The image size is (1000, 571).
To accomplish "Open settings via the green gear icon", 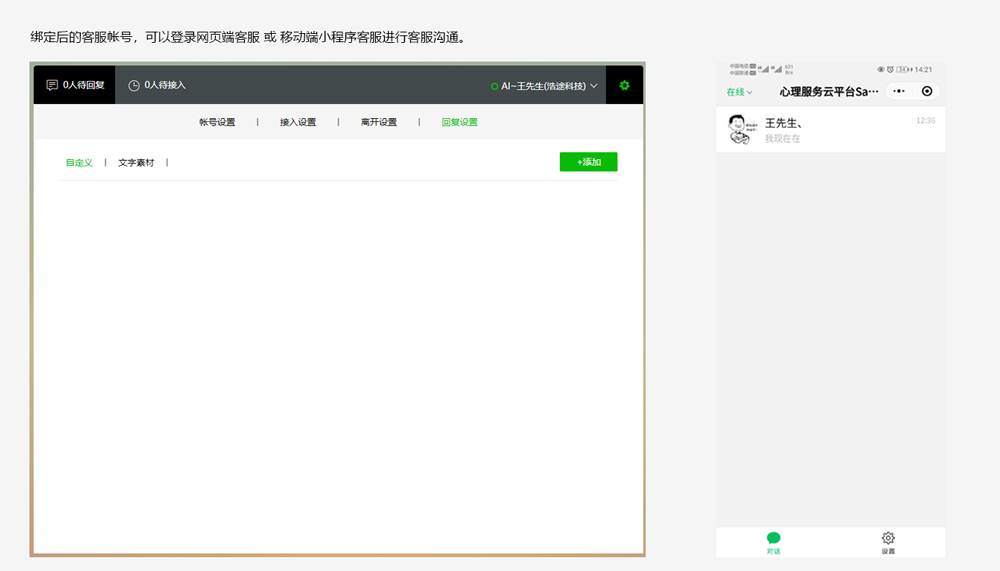I will click(x=624, y=85).
